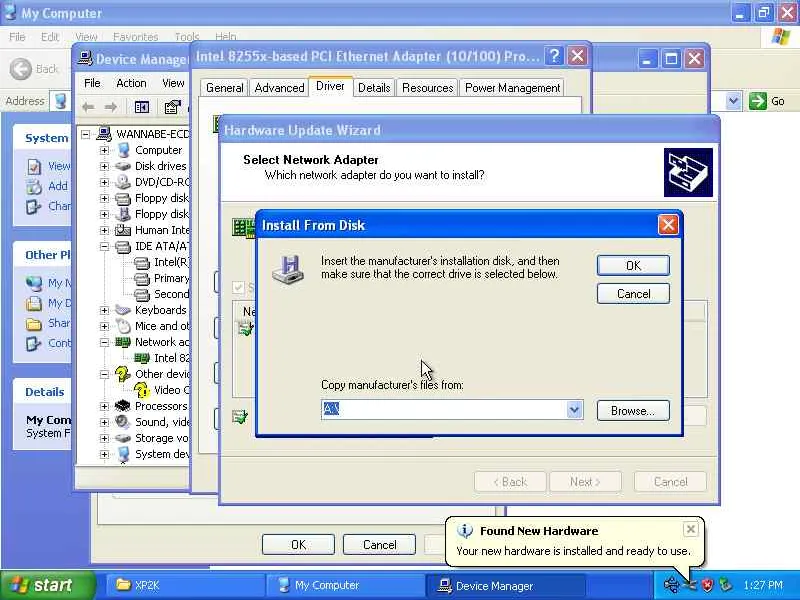The height and width of the screenshot is (600, 800).
Task: Open the My Computer File menu
Action: 17,37
